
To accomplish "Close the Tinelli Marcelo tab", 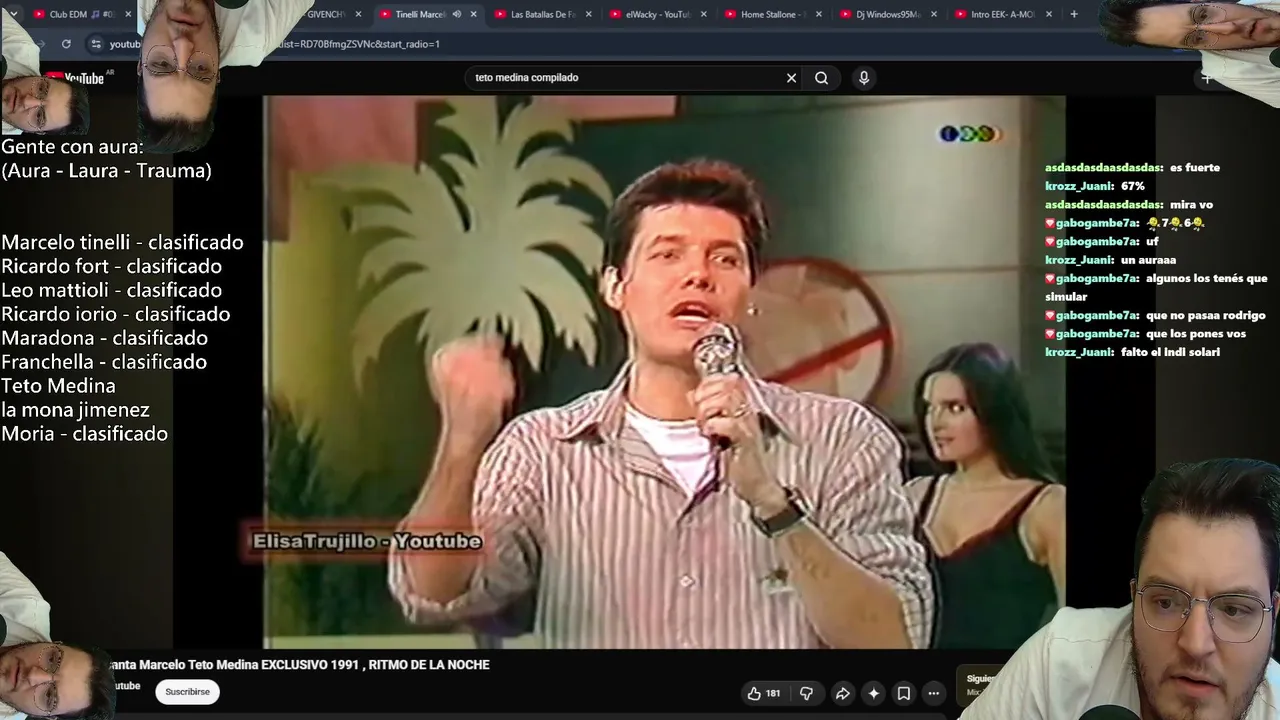I will point(473,14).
